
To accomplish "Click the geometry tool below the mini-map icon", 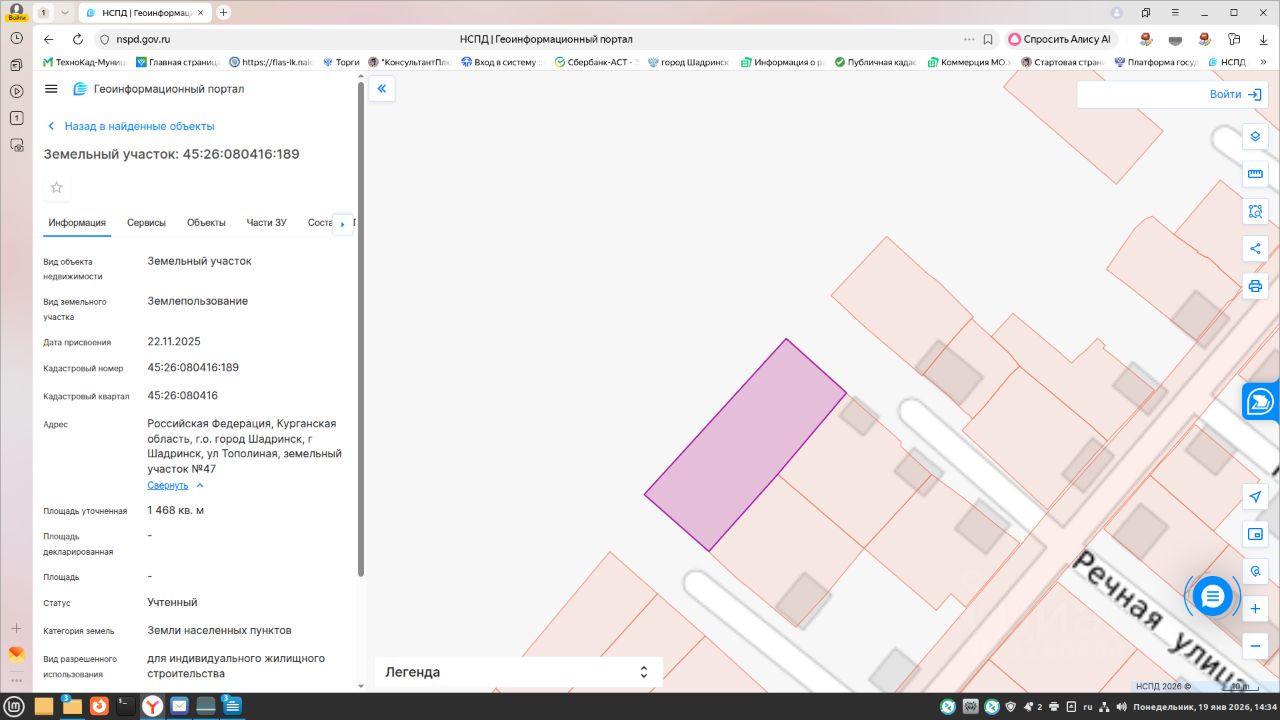I will [x=1255, y=572].
